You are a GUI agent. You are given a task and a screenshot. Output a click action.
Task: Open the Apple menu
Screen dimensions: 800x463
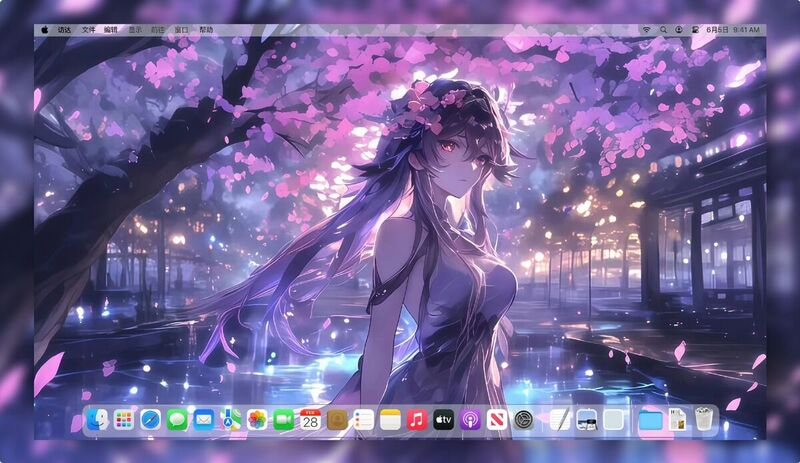(44, 30)
